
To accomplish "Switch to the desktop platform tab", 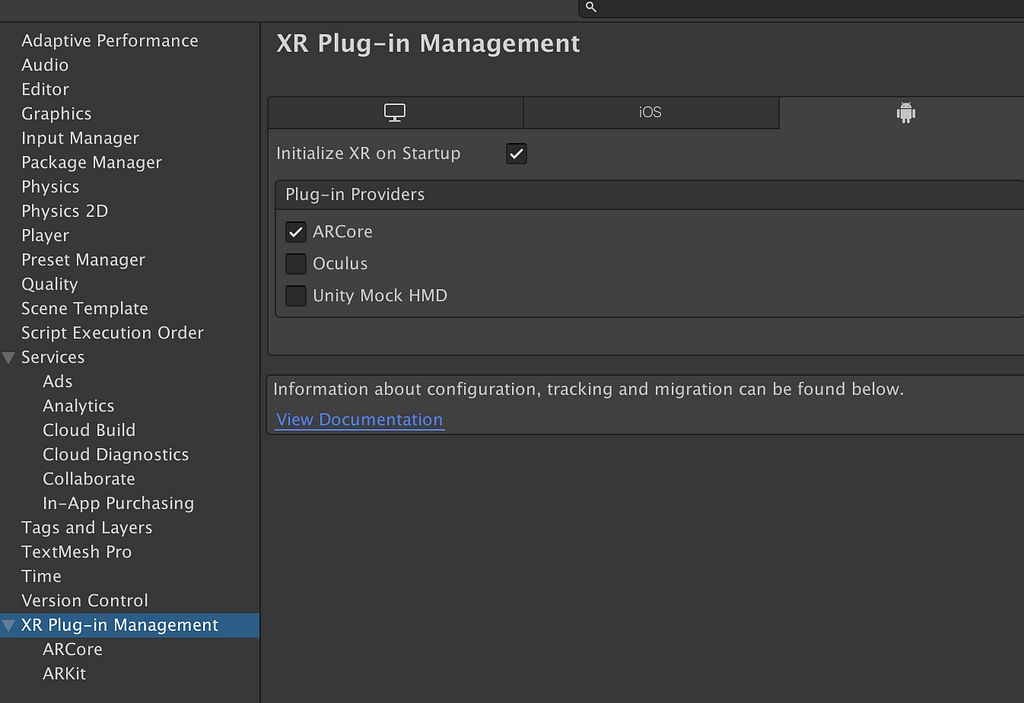I will click(395, 112).
